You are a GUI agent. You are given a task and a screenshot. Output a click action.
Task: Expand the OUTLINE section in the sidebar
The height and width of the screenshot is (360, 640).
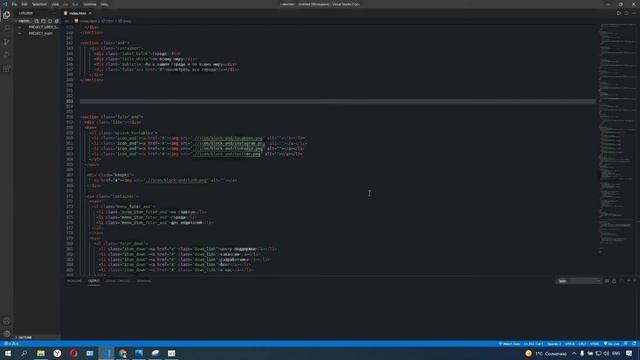coord(24,338)
